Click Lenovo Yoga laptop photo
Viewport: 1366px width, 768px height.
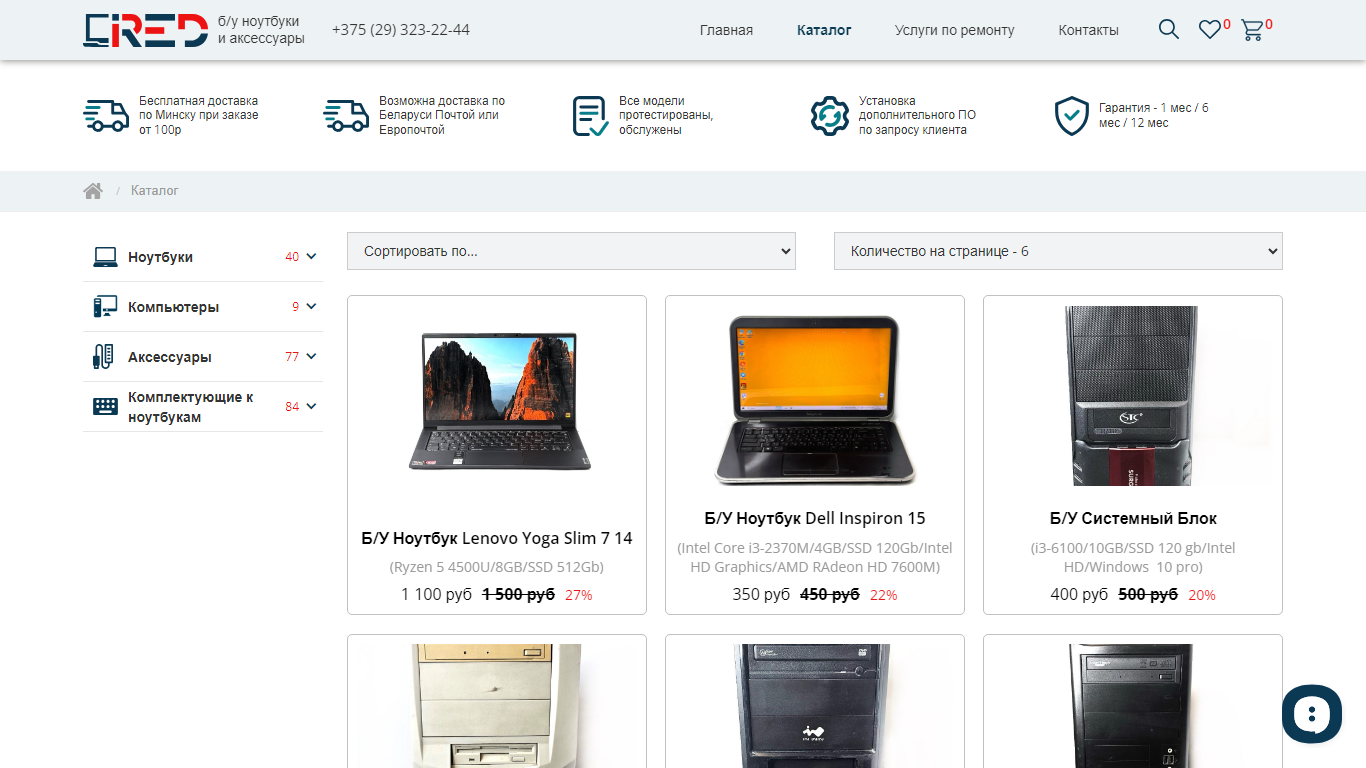point(497,401)
